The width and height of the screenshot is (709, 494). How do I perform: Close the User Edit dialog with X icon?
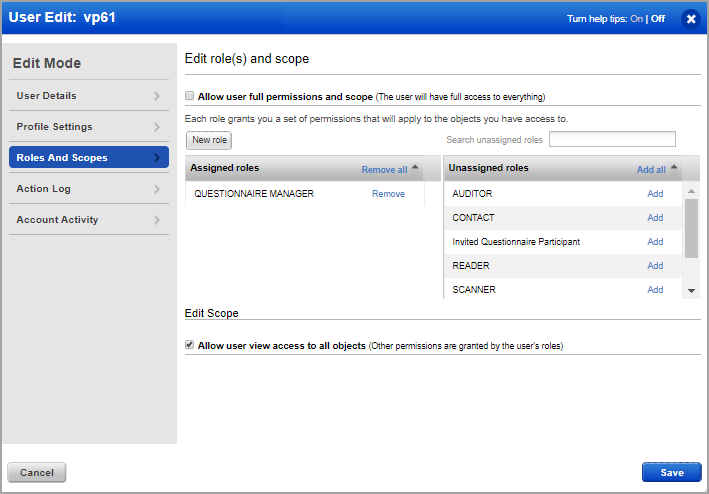(x=690, y=18)
